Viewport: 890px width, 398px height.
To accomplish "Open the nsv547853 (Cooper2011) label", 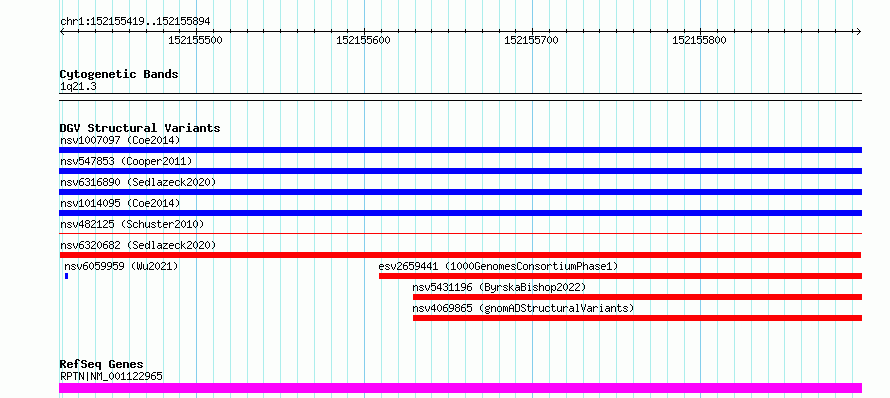I will coord(126,161).
